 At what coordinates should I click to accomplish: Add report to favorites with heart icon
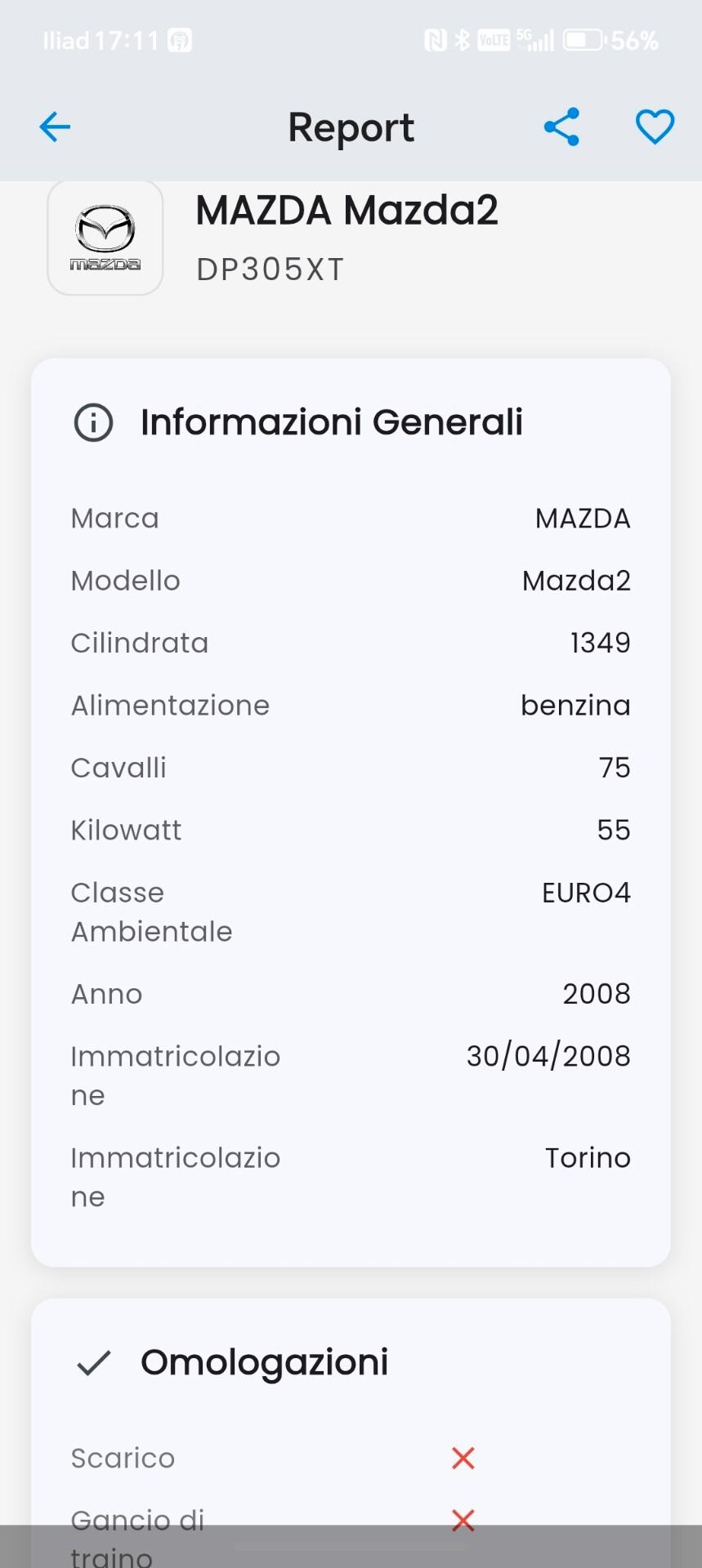655,127
